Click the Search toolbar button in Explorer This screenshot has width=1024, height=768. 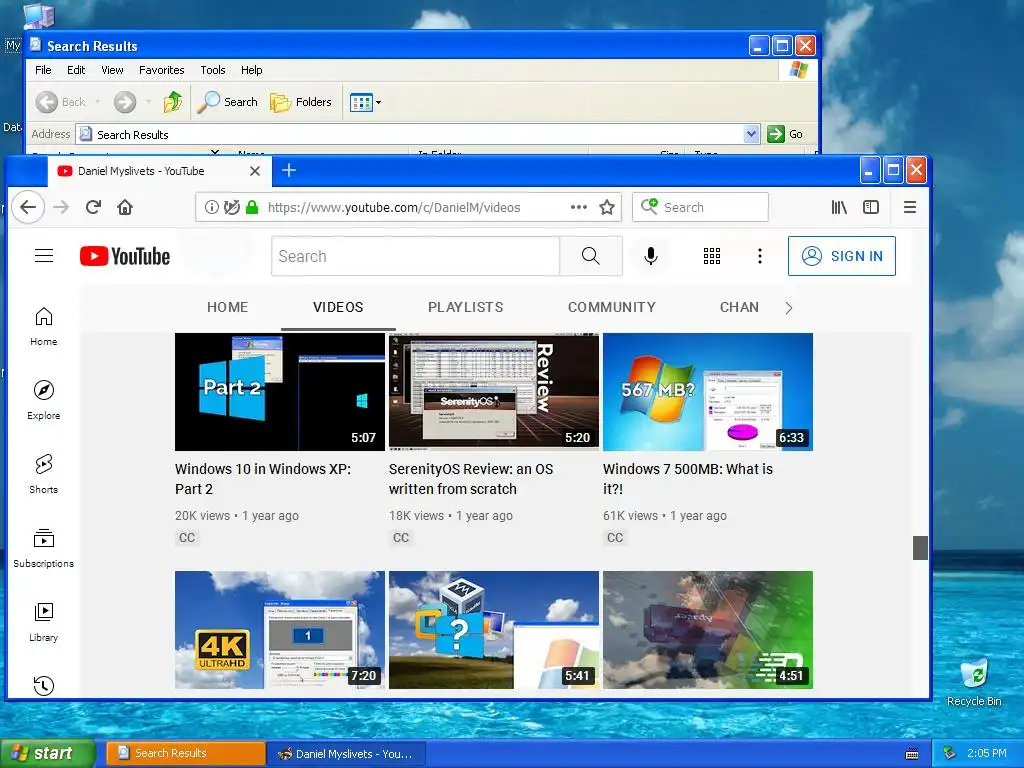tap(227, 102)
